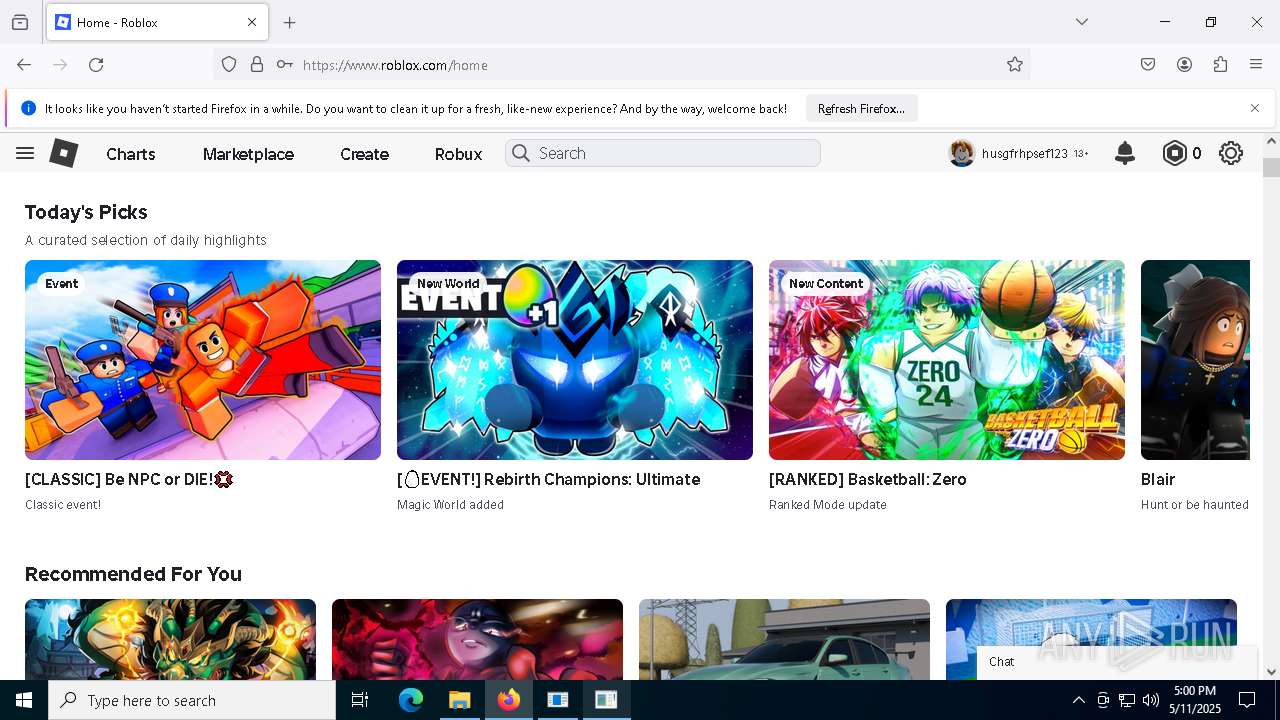Open the Rebirth Champions thumbnail

[575, 360]
